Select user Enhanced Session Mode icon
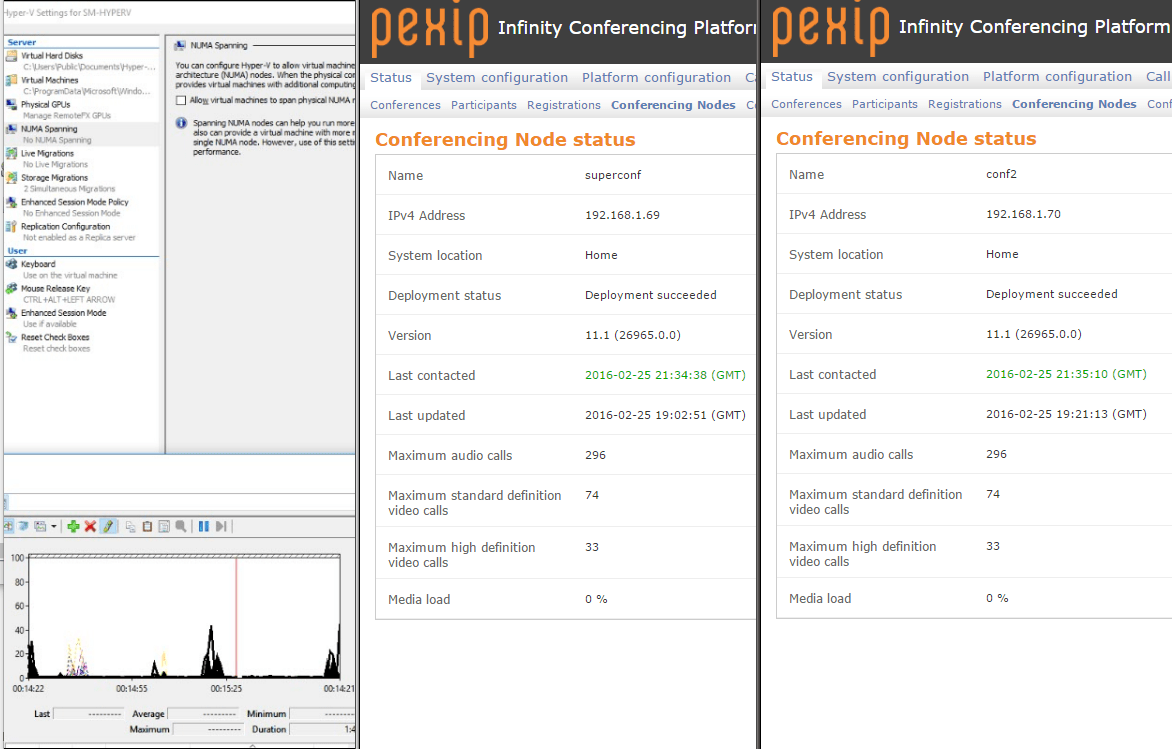Image resolution: width=1172 pixels, height=749 pixels. pos(11,313)
